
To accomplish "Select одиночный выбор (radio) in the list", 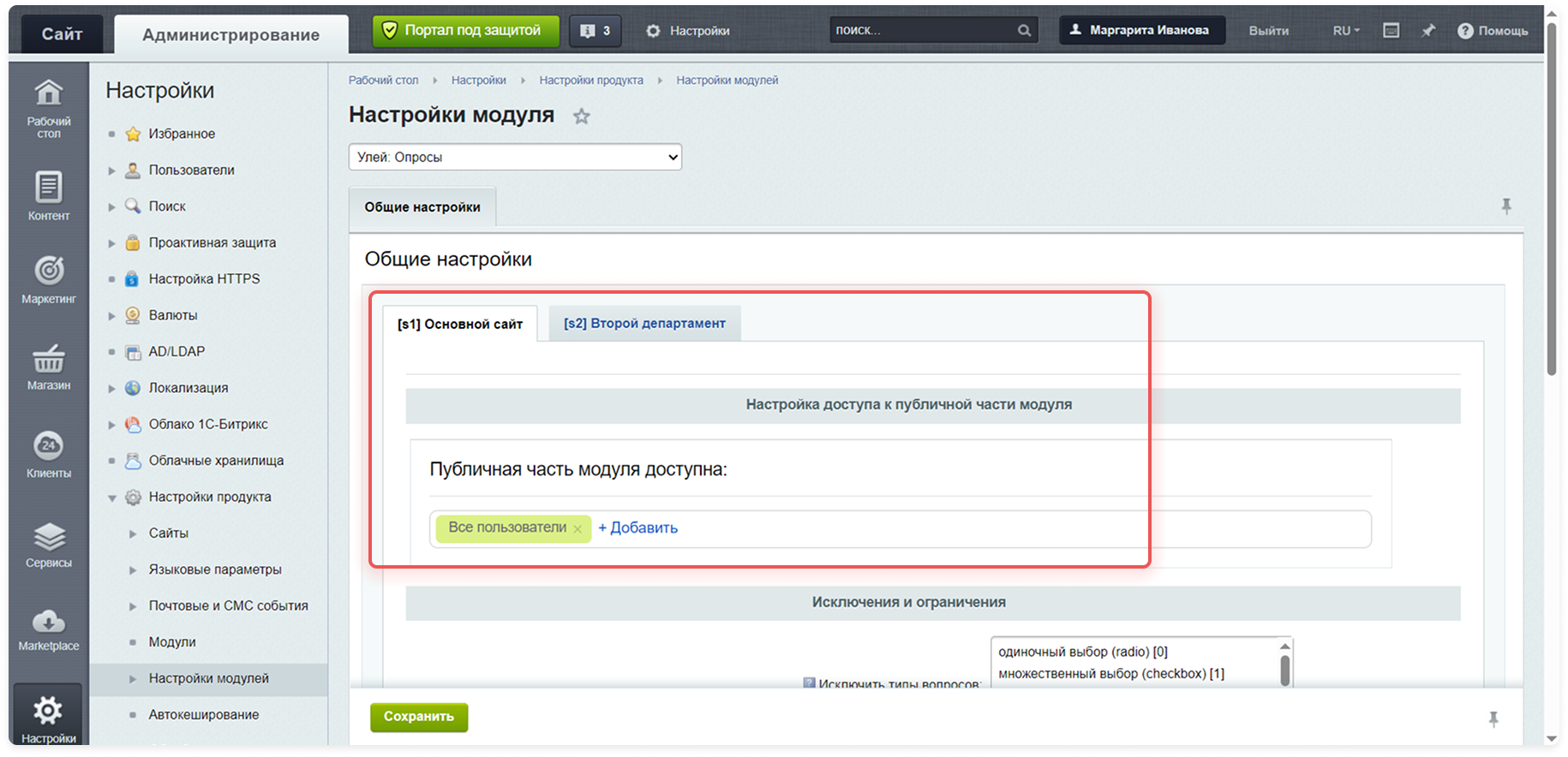I will pyautogui.click(x=1083, y=652).
